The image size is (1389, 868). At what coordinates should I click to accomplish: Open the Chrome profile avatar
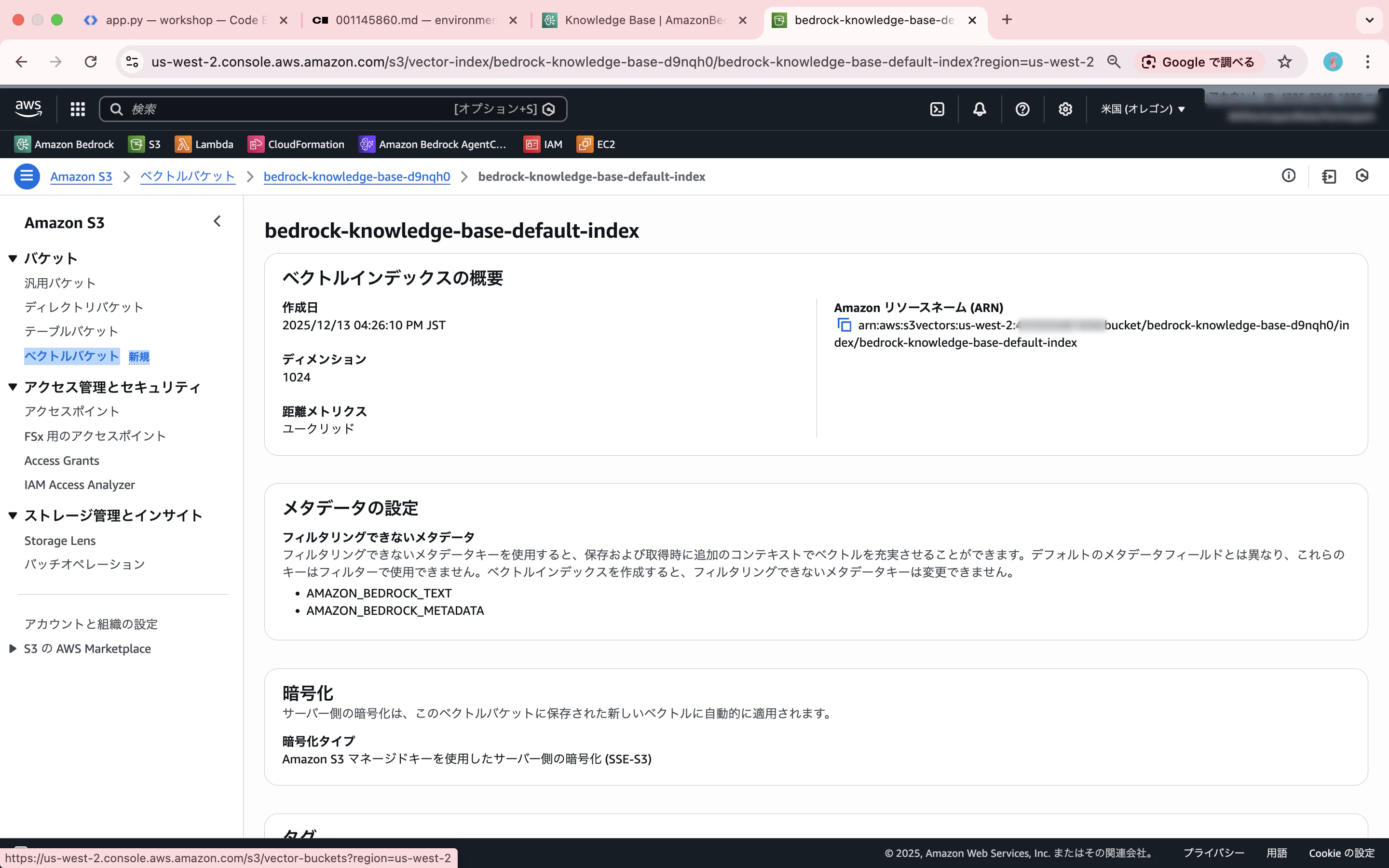(x=1333, y=61)
